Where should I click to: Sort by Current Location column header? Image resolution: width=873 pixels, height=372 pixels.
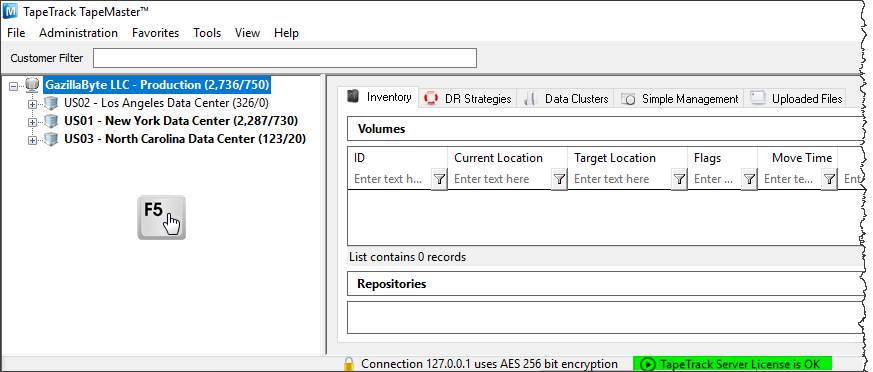507,158
